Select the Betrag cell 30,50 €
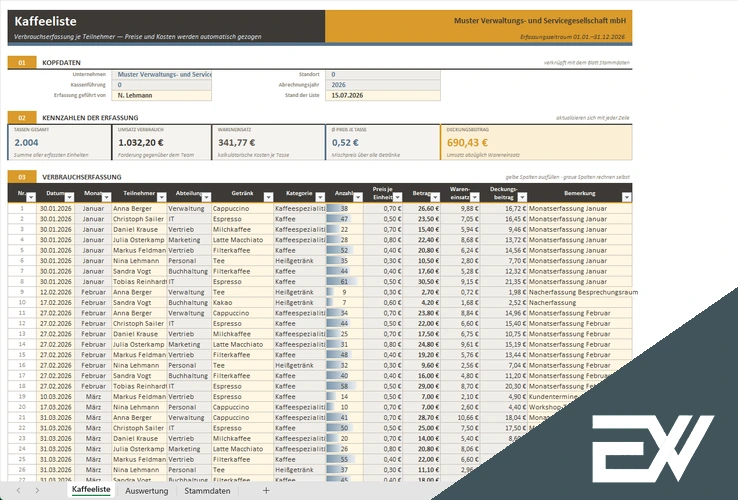Screen dimensions: 738x500 click(422, 282)
